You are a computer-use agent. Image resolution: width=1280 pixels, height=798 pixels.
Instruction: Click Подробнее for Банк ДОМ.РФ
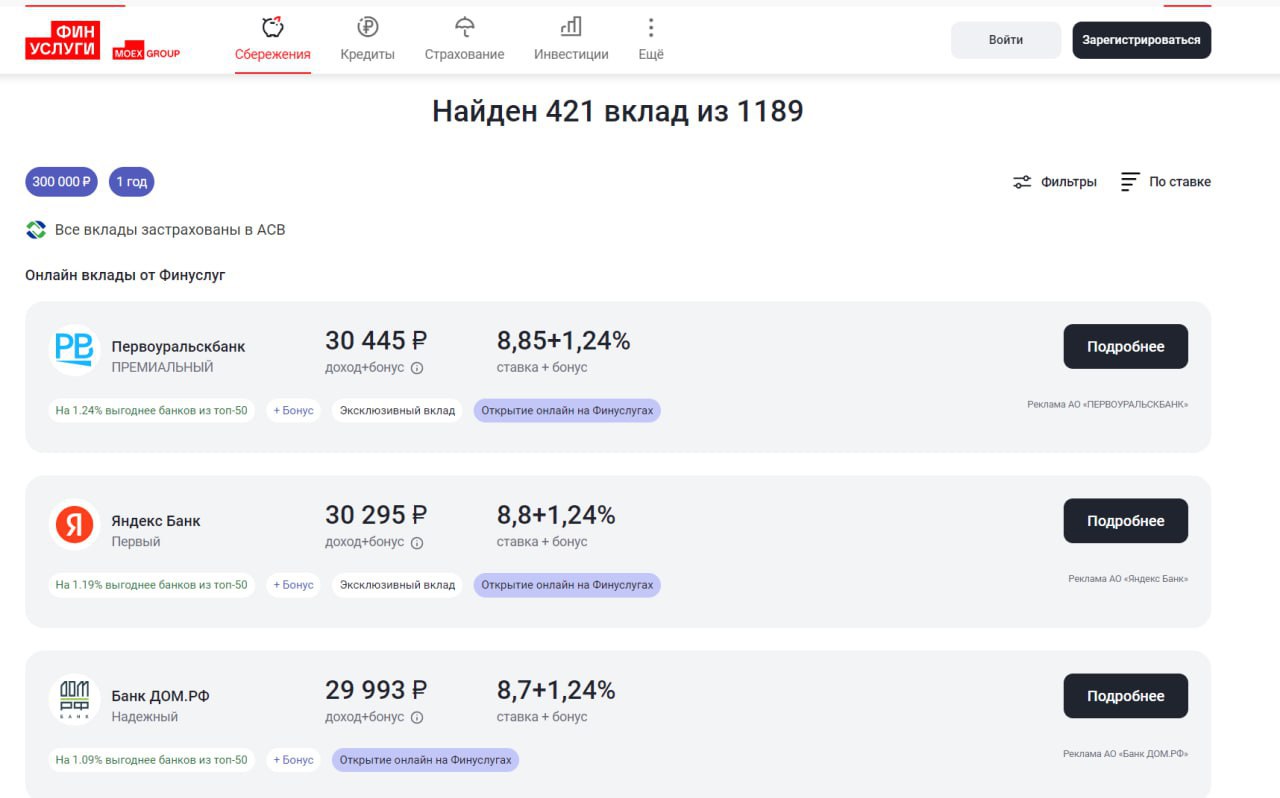click(x=1125, y=696)
